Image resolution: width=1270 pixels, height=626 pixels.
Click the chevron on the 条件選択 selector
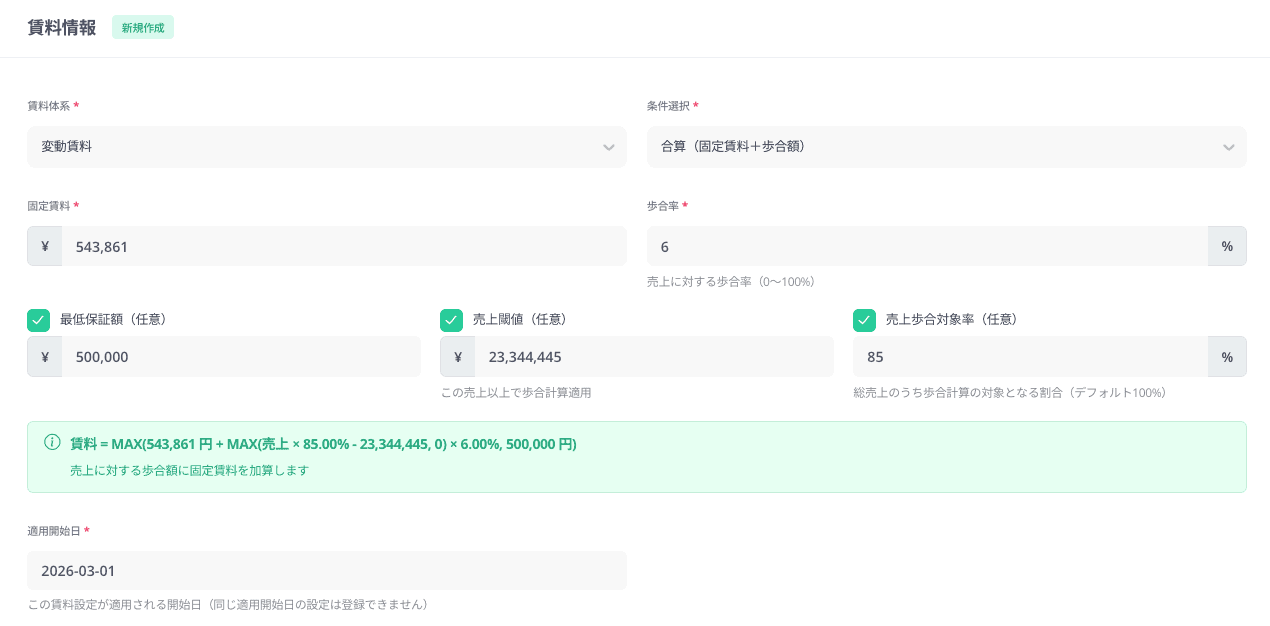[1229, 146]
